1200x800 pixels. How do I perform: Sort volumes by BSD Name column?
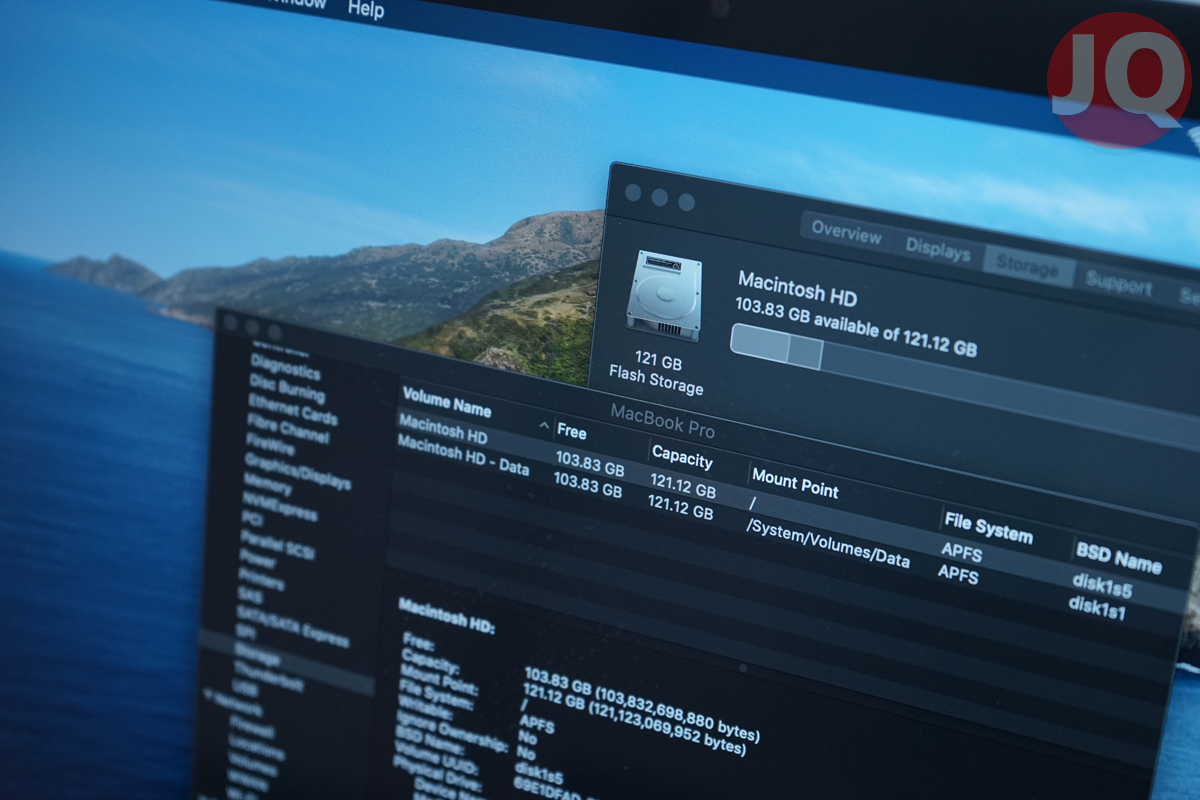pos(1119,556)
